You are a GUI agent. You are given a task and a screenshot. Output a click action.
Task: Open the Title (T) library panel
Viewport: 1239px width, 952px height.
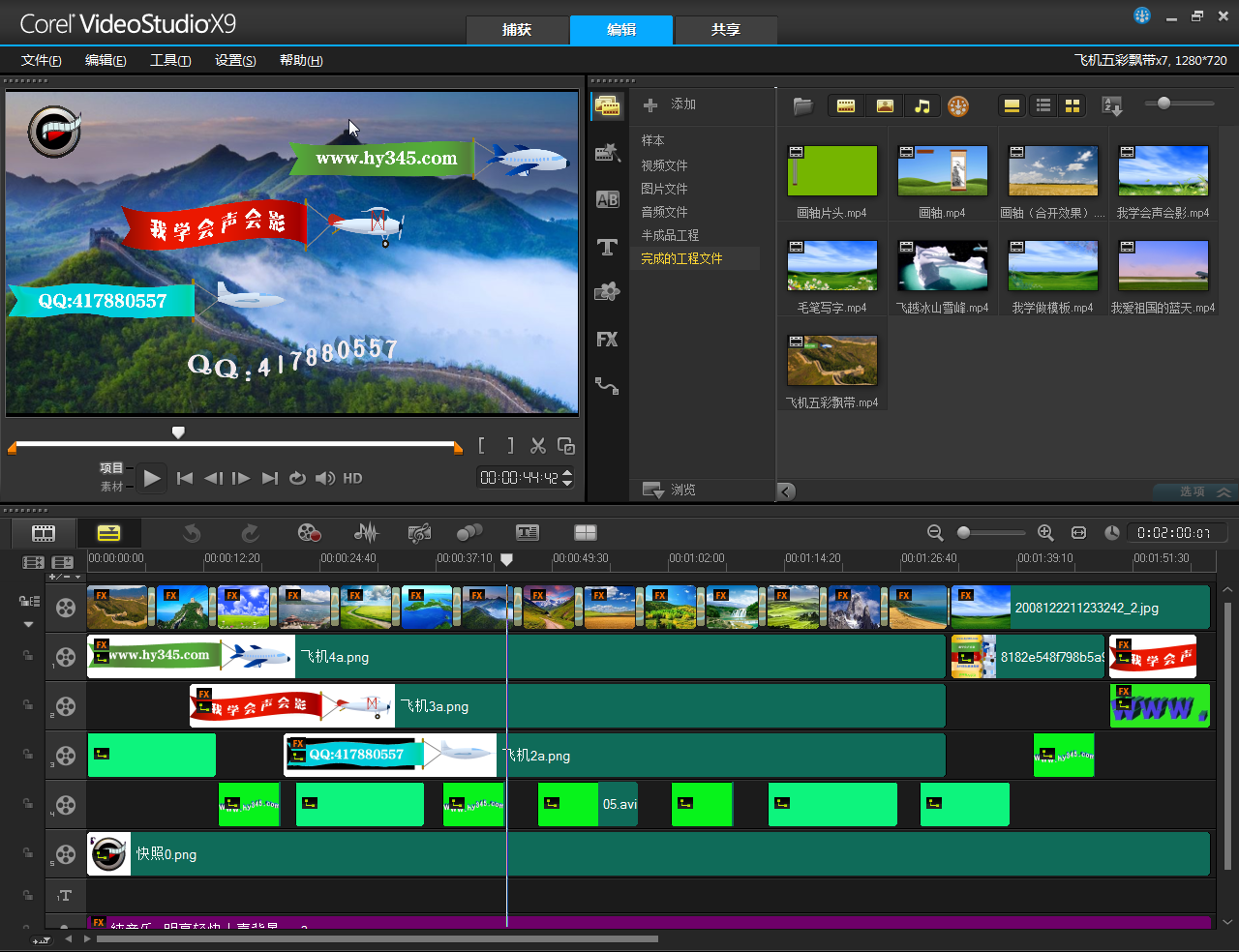click(608, 247)
